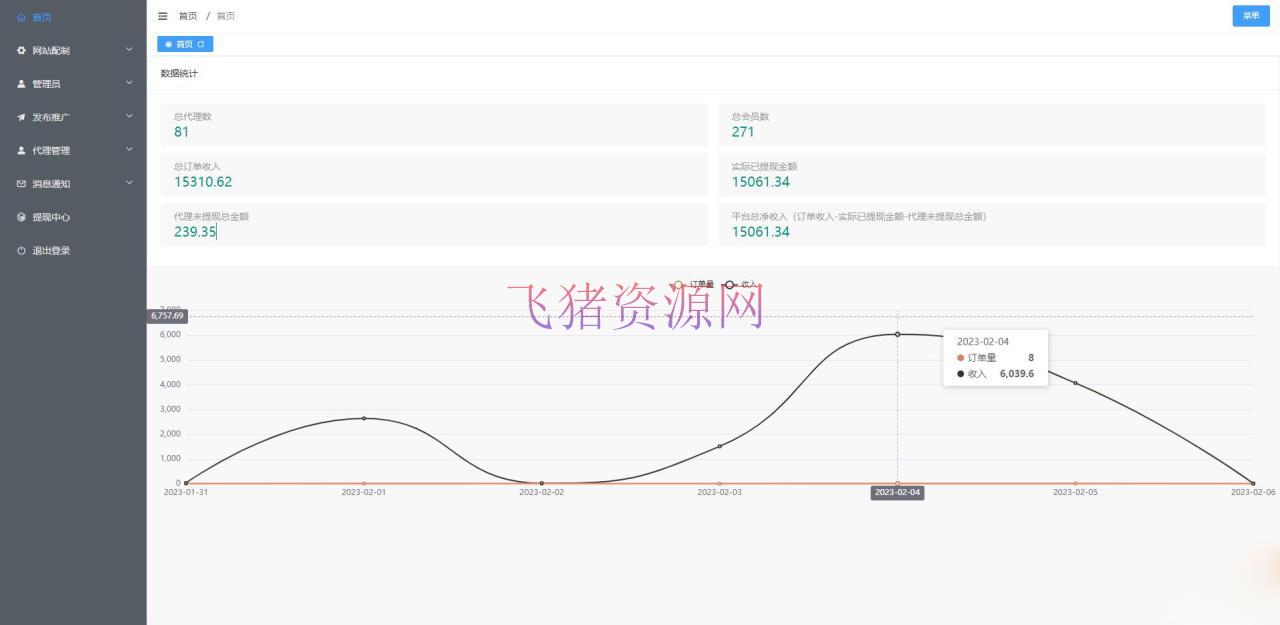1280x625 pixels.
Task: Select the home icon in the sidebar
Action: pos(19,17)
